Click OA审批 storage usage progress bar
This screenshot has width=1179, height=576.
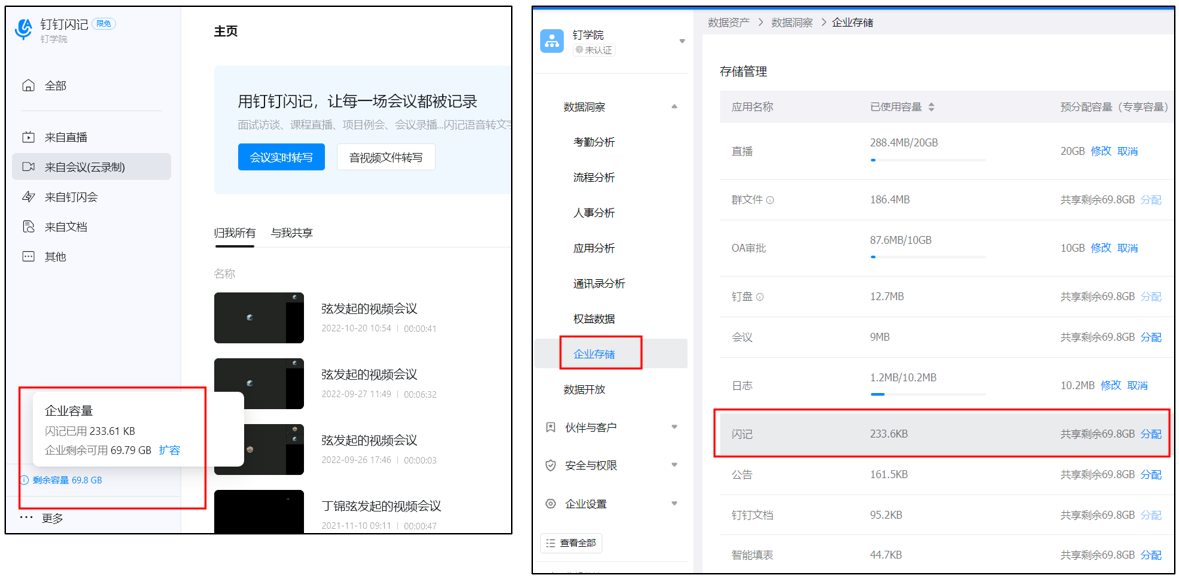click(x=928, y=256)
